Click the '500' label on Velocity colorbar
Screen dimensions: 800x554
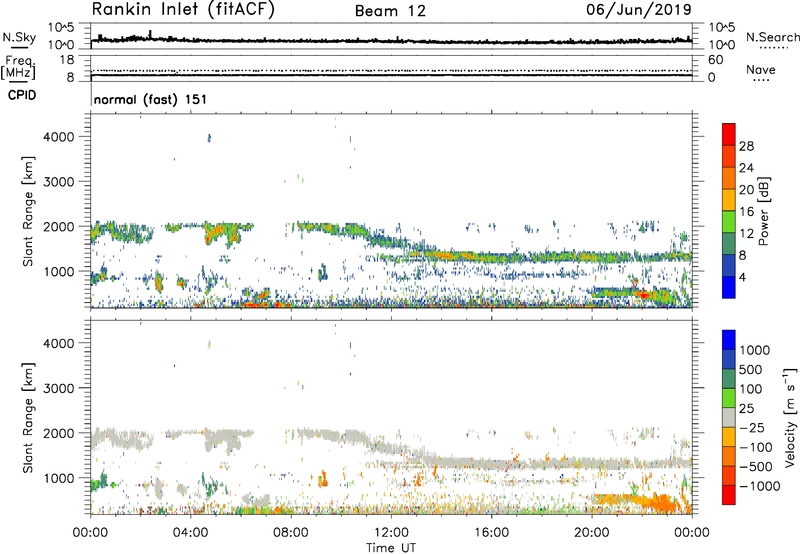pos(752,369)
